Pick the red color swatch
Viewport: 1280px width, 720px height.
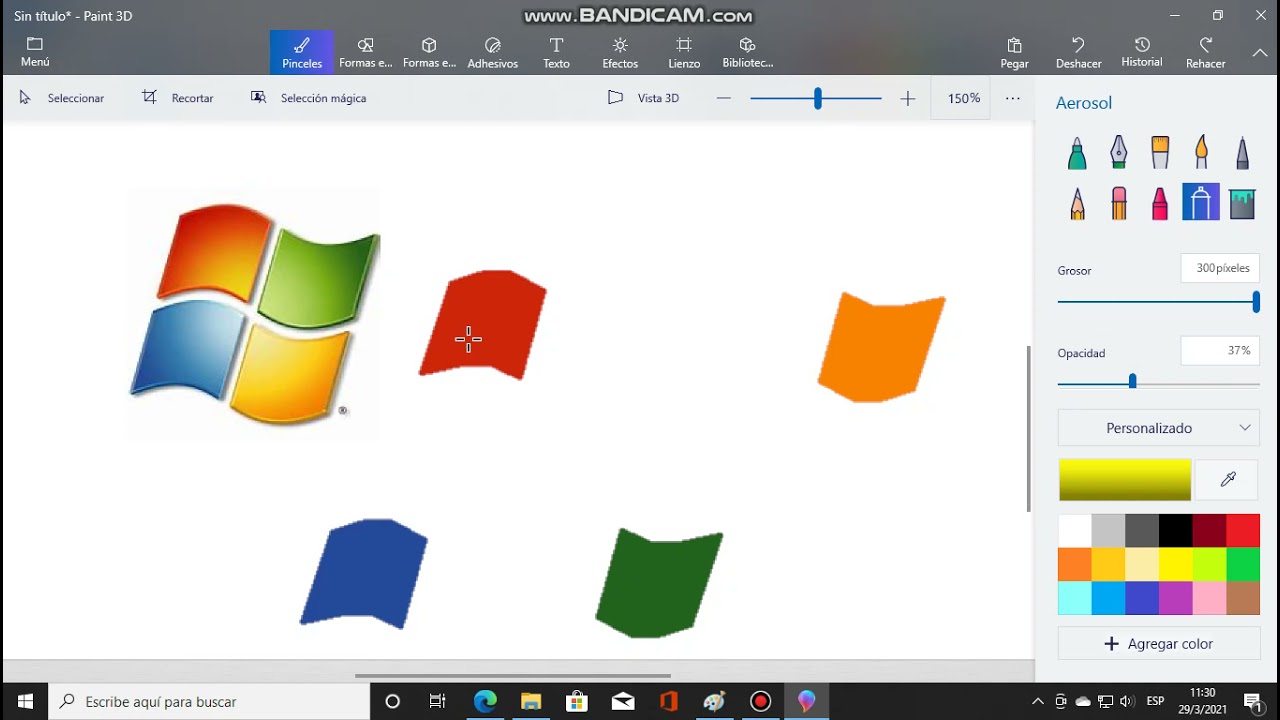[x=1243, y=531]
